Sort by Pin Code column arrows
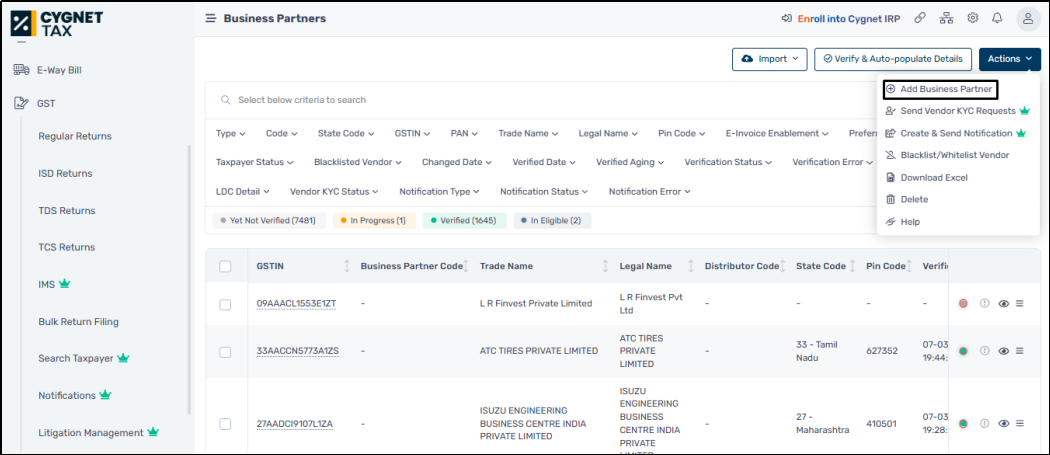Viewport: 1050px width, 455px height. click(x=911, y=266)
